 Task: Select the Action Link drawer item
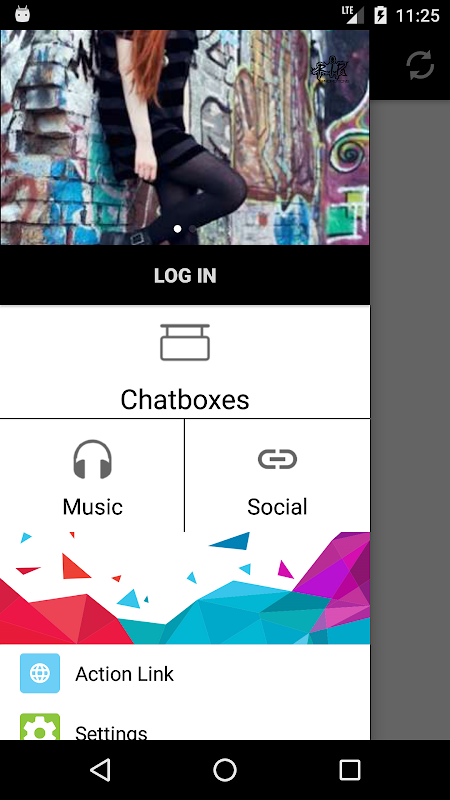coord(185,673)
